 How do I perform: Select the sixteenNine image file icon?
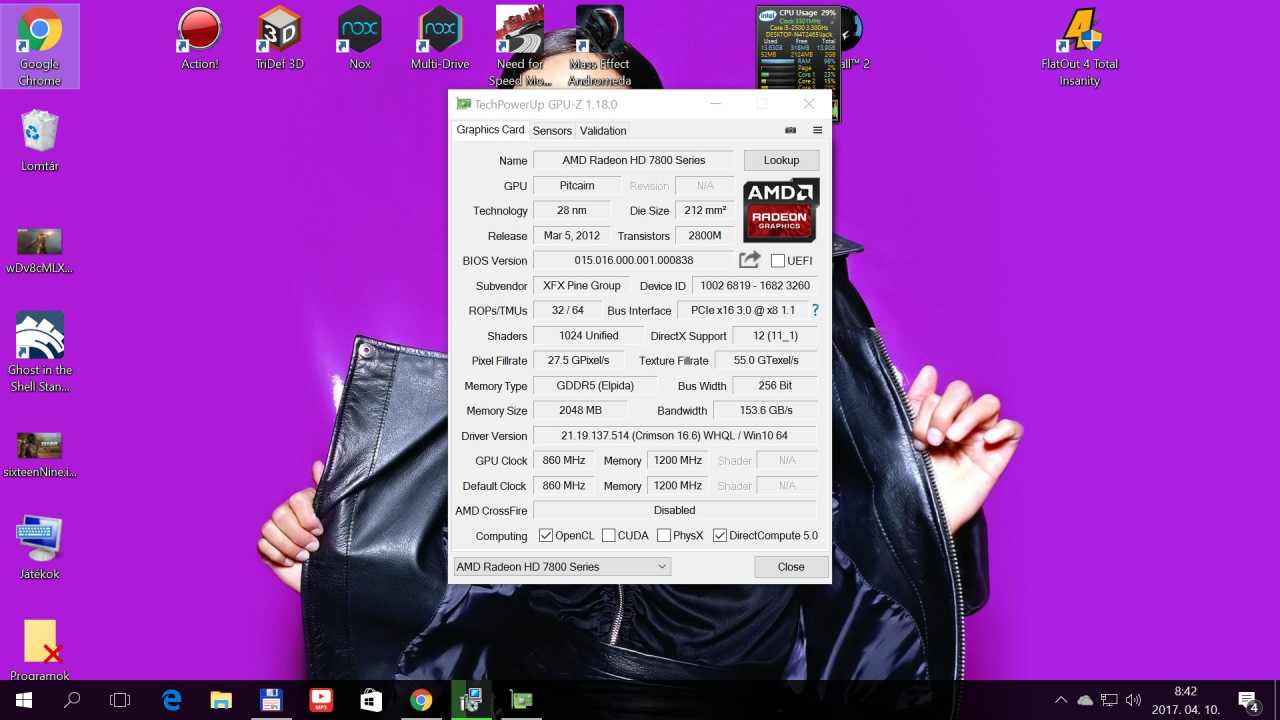(x=40, y=455)
